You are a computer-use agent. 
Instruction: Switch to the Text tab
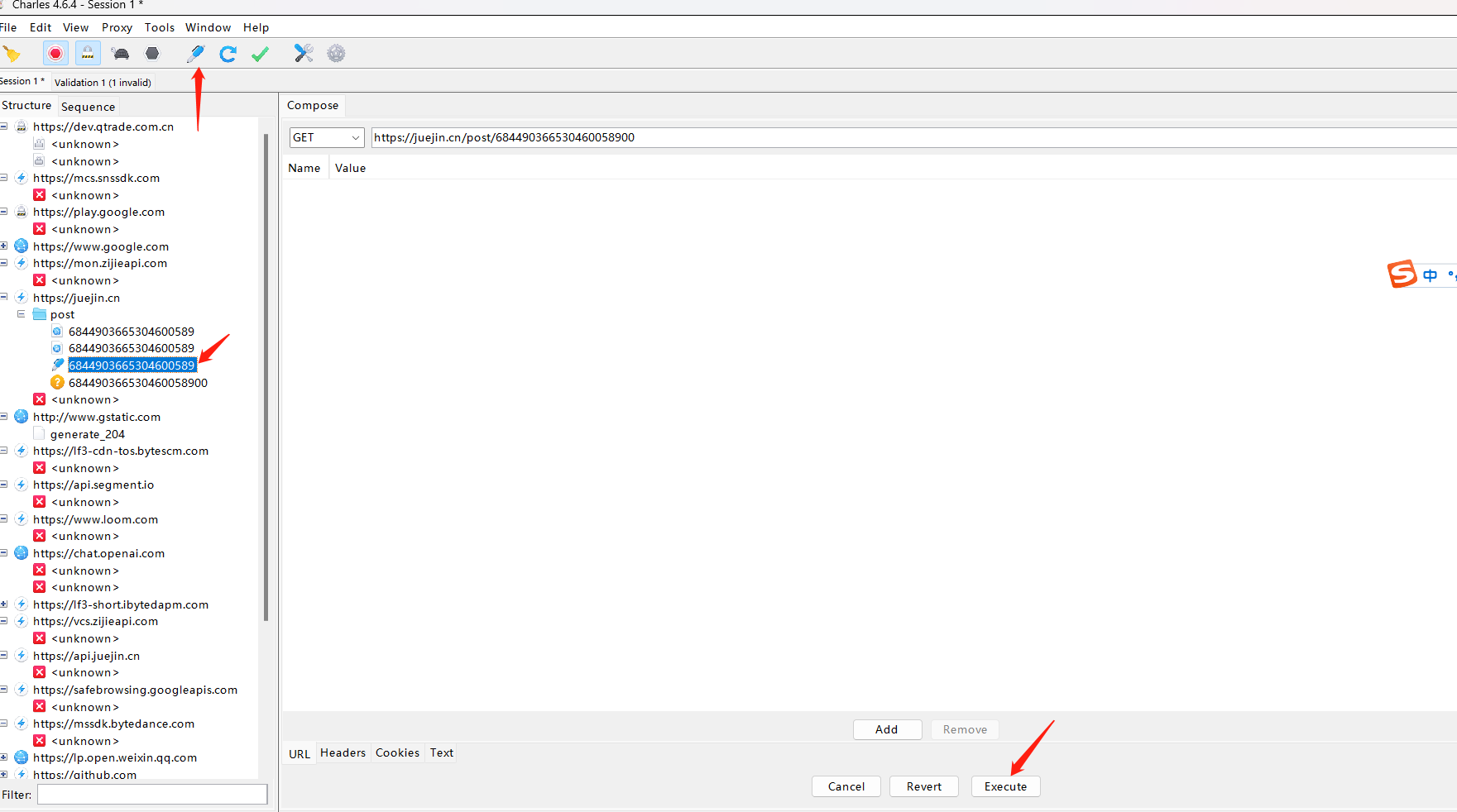pyautogui.click(x=442, y=753)
